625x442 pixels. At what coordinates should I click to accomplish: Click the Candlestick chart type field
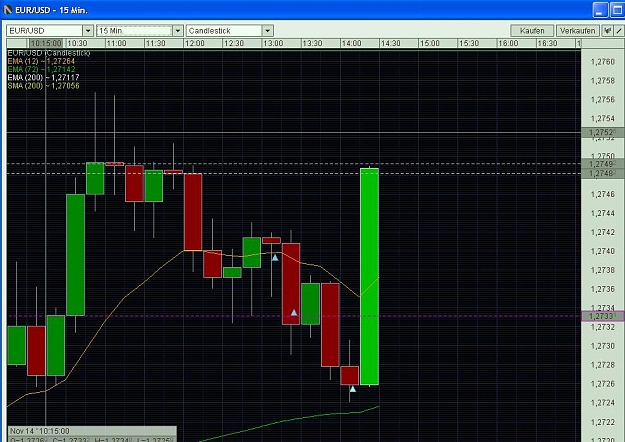point(224,31)
